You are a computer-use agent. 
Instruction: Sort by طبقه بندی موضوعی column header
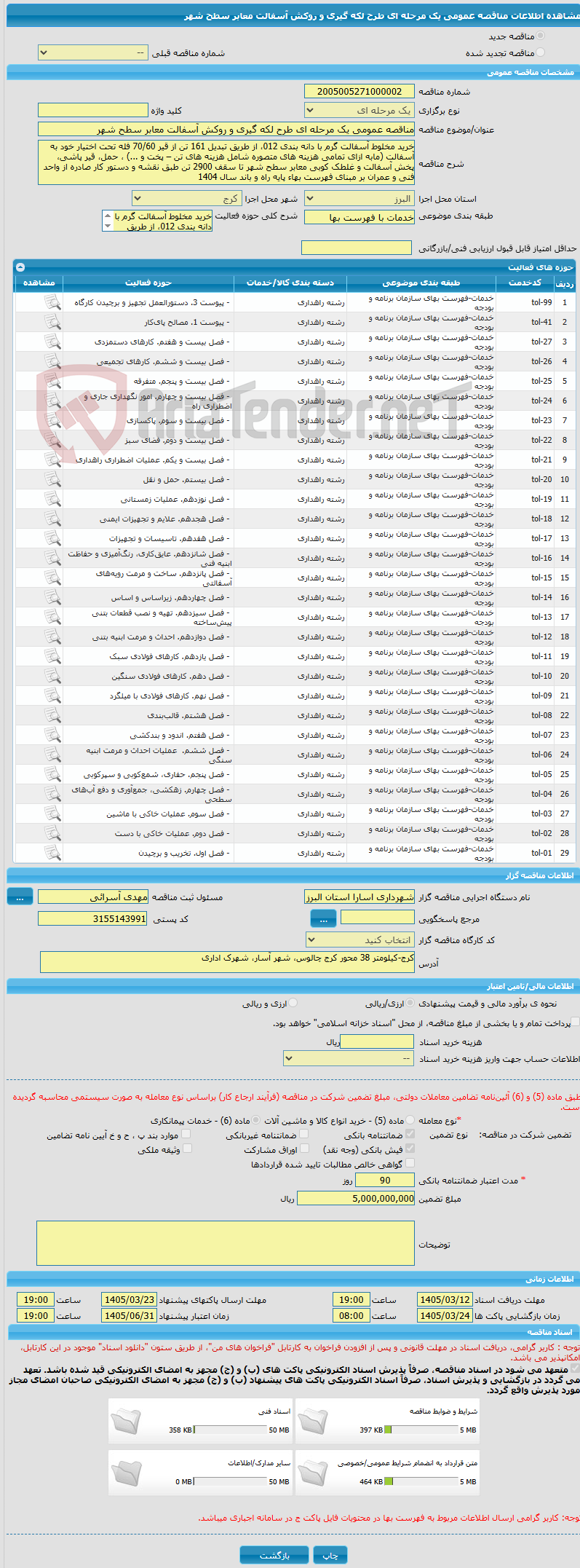[x=421, y=283]
